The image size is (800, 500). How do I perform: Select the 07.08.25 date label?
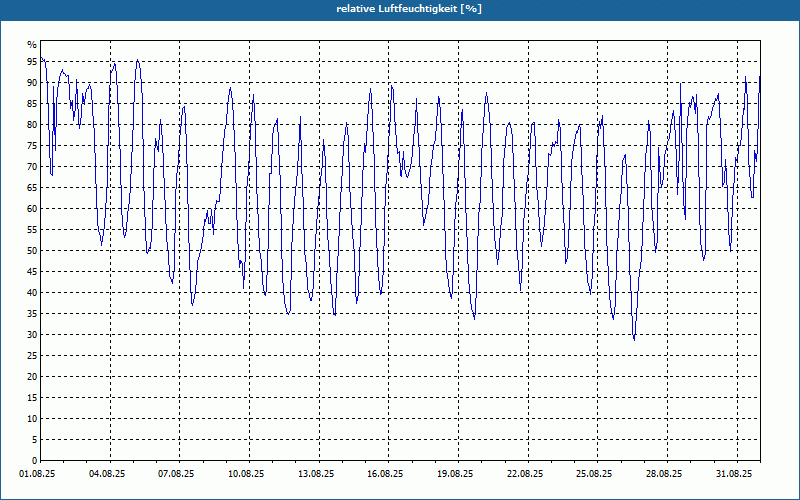[x=177, y=474]
